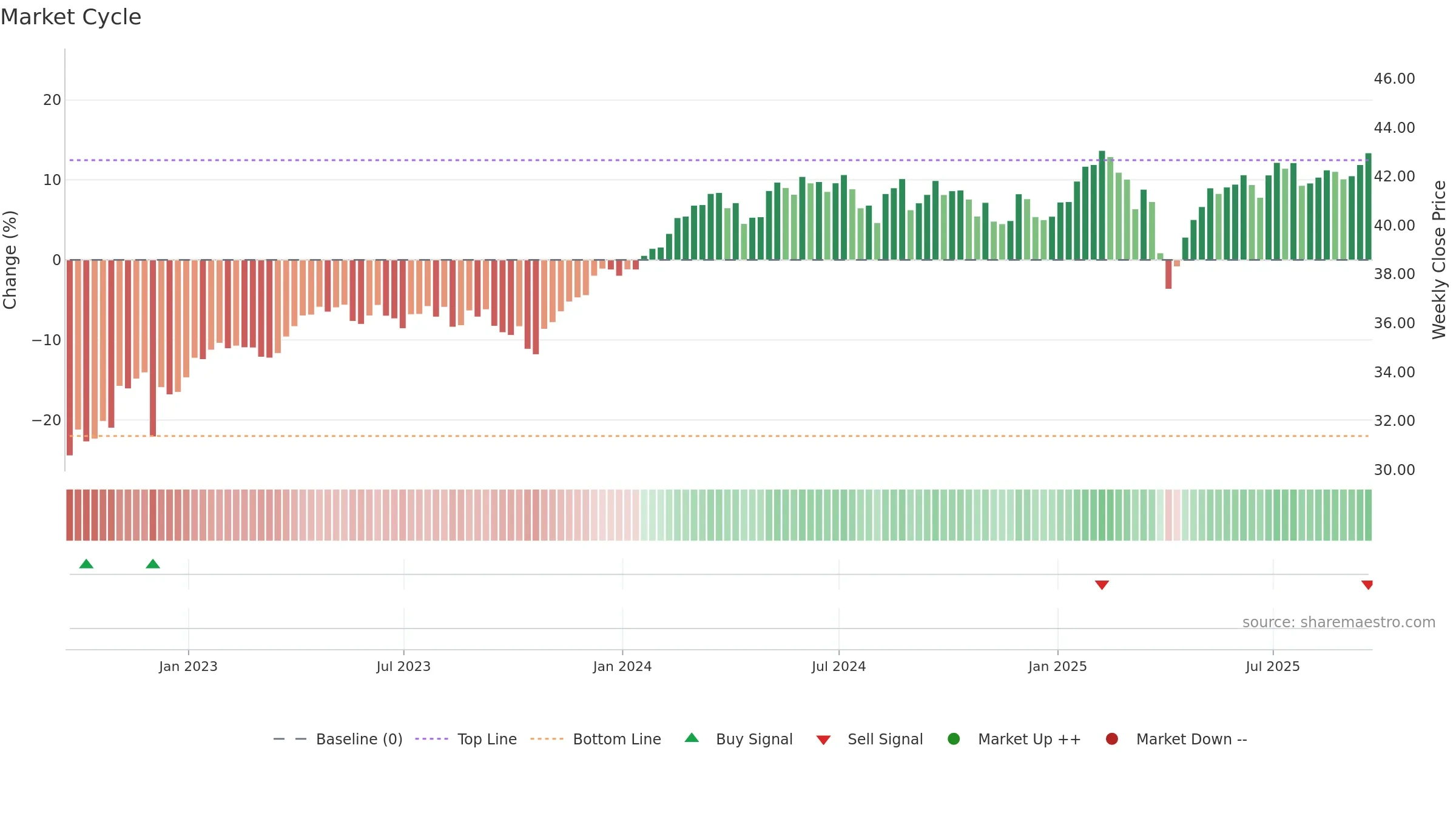Click the green Buy Signal legend triangle icon
The image size is (1456, 819).
[692, 738]
